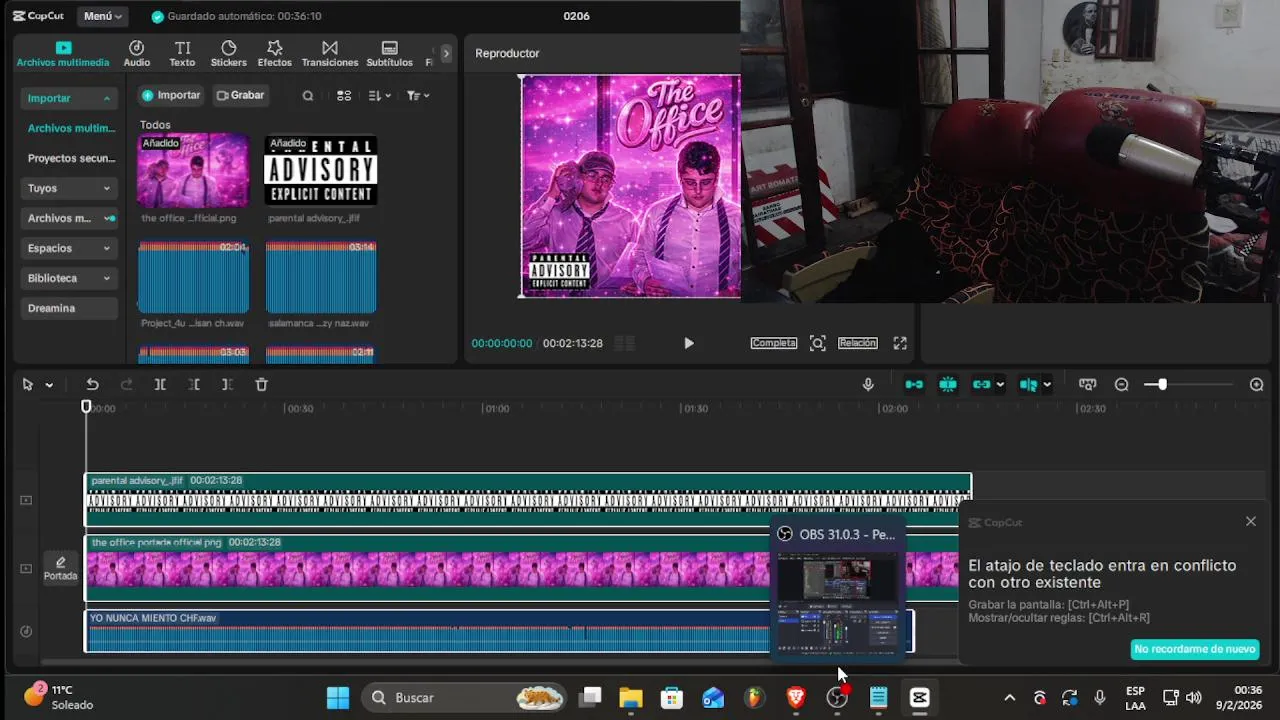Click the Importar media button
This screenshot has width=1280, height=720.
(171, 95)
